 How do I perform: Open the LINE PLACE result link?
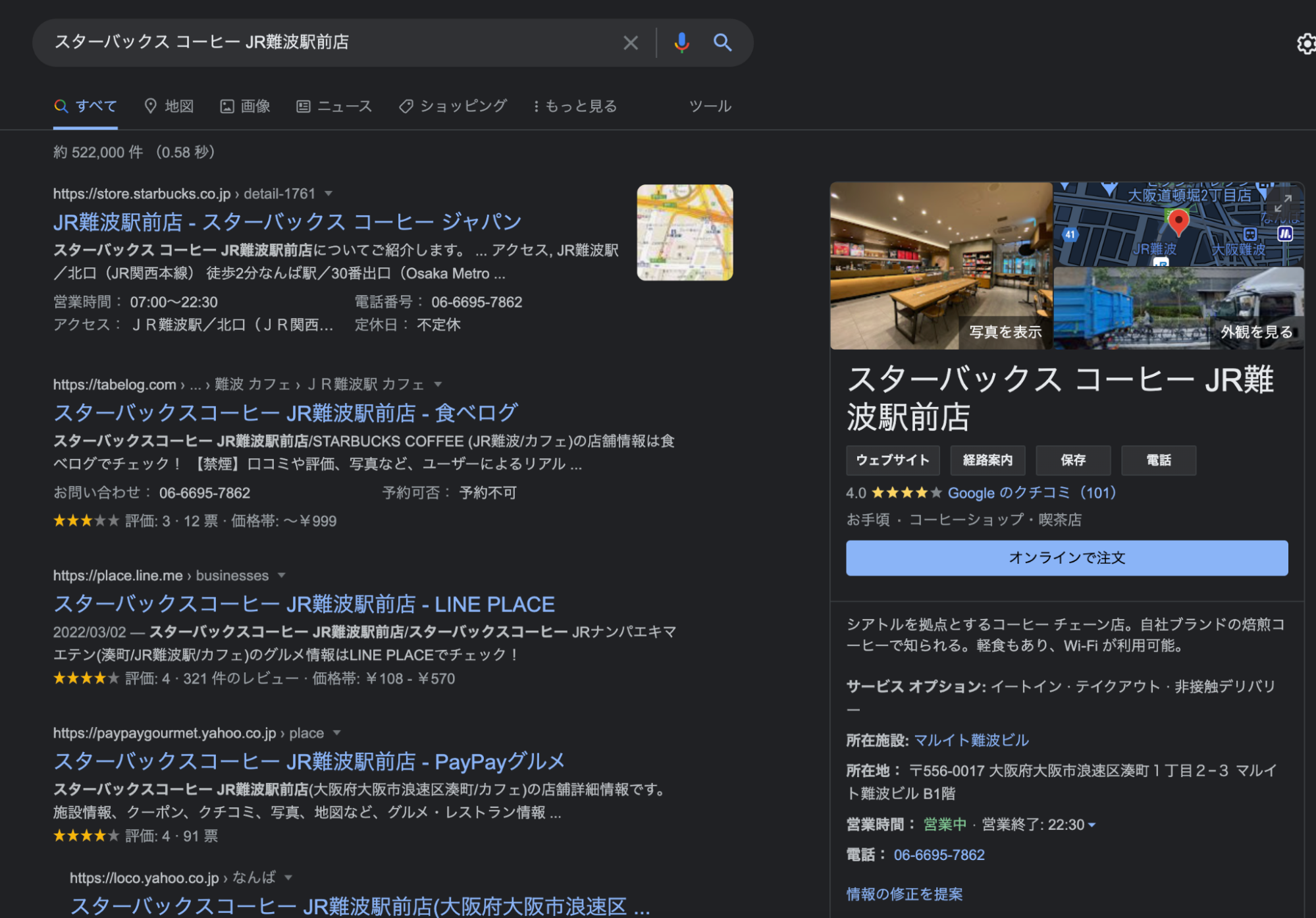tap(304, 605)
